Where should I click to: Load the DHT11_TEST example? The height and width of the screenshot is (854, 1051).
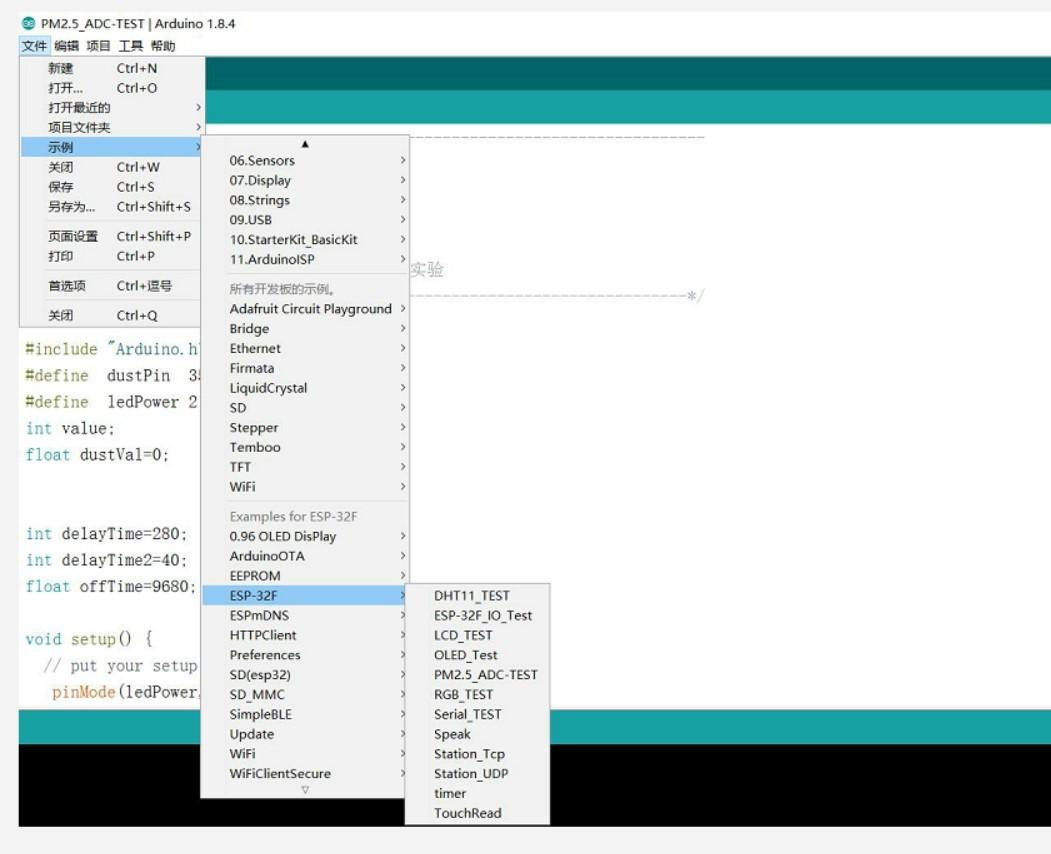(477, 595)
